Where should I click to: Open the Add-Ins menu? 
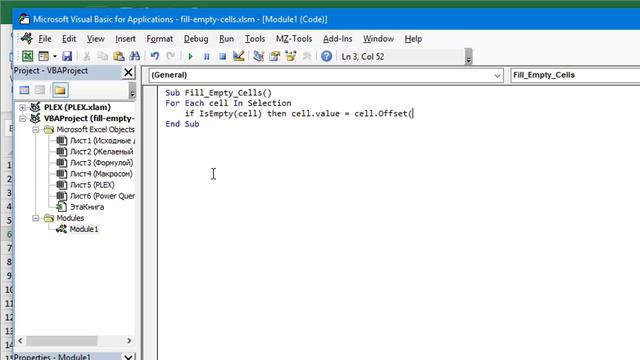click(x=338, y=39)
